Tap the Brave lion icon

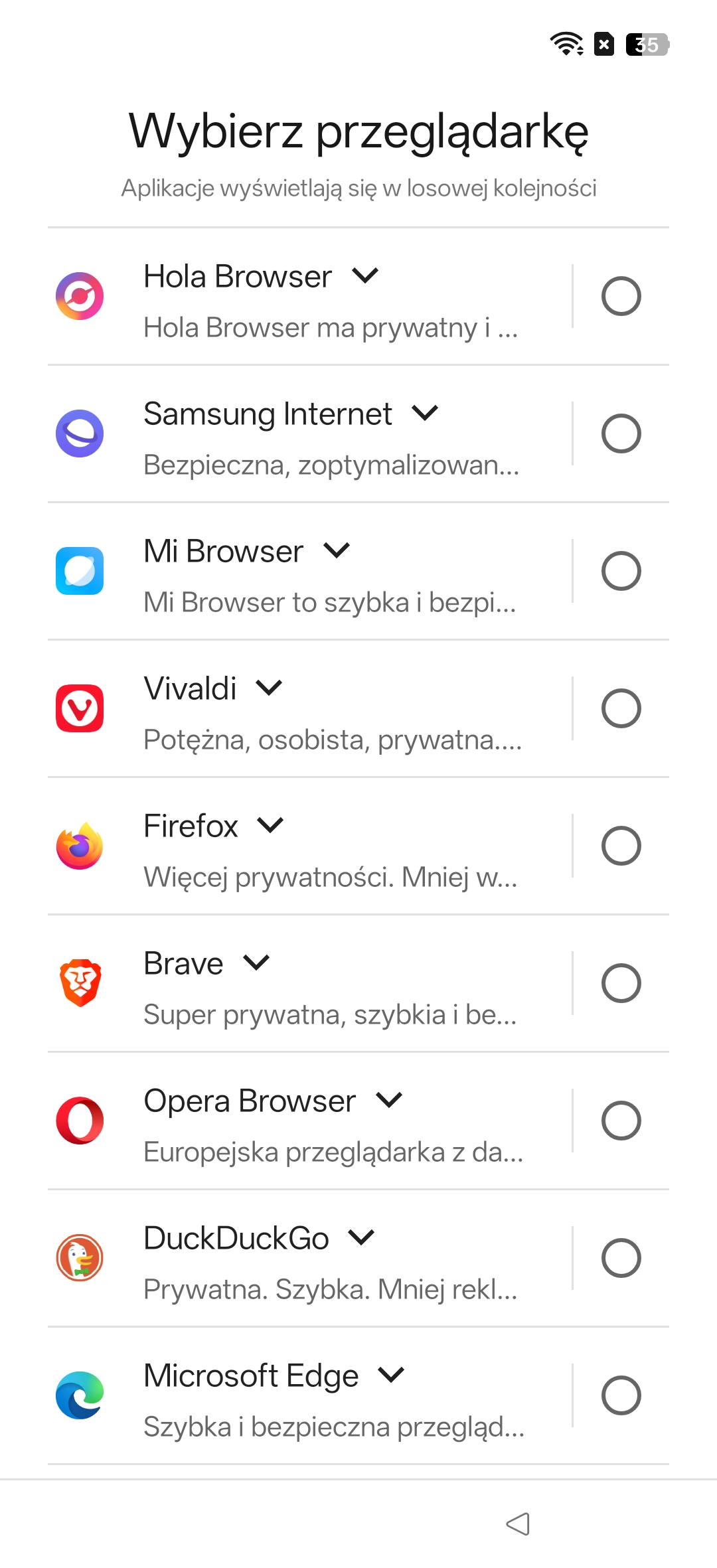point(80,983)
